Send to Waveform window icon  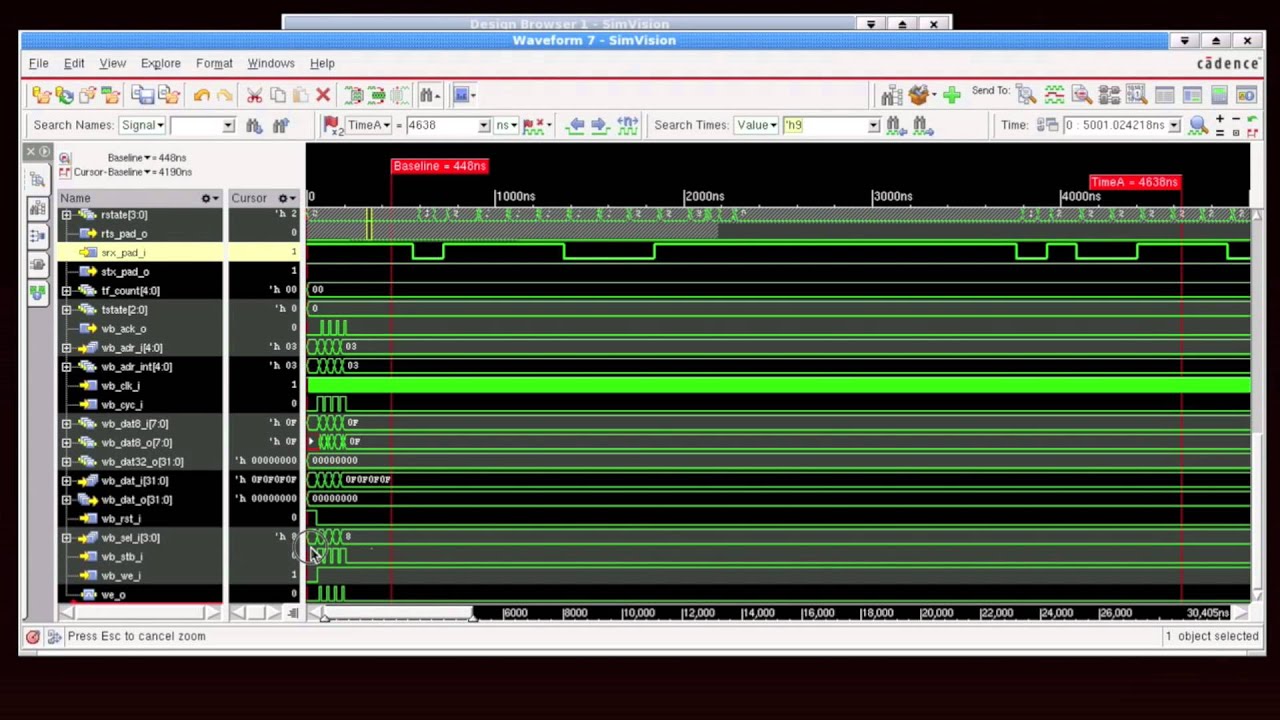(x=1054, y=96)
